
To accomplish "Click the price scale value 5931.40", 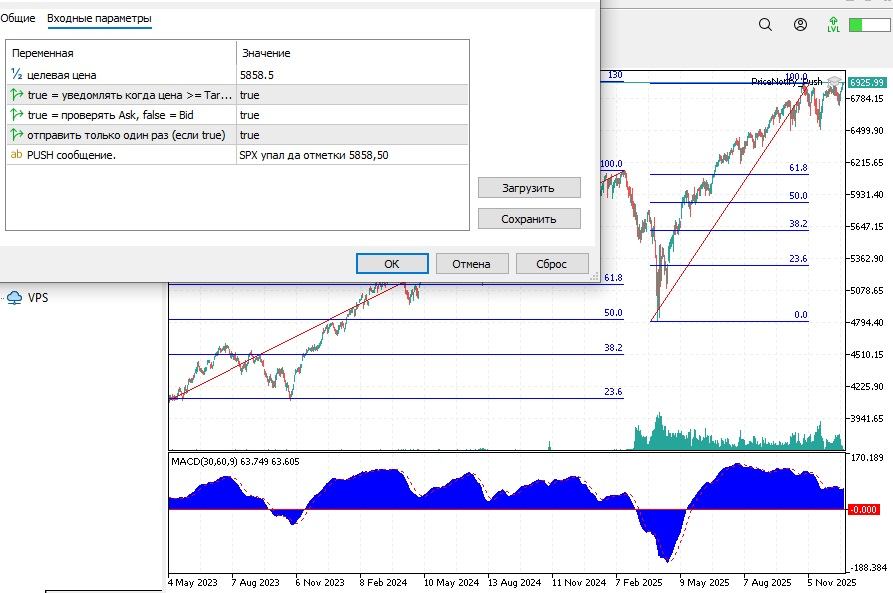I will (x=867, y=194).
